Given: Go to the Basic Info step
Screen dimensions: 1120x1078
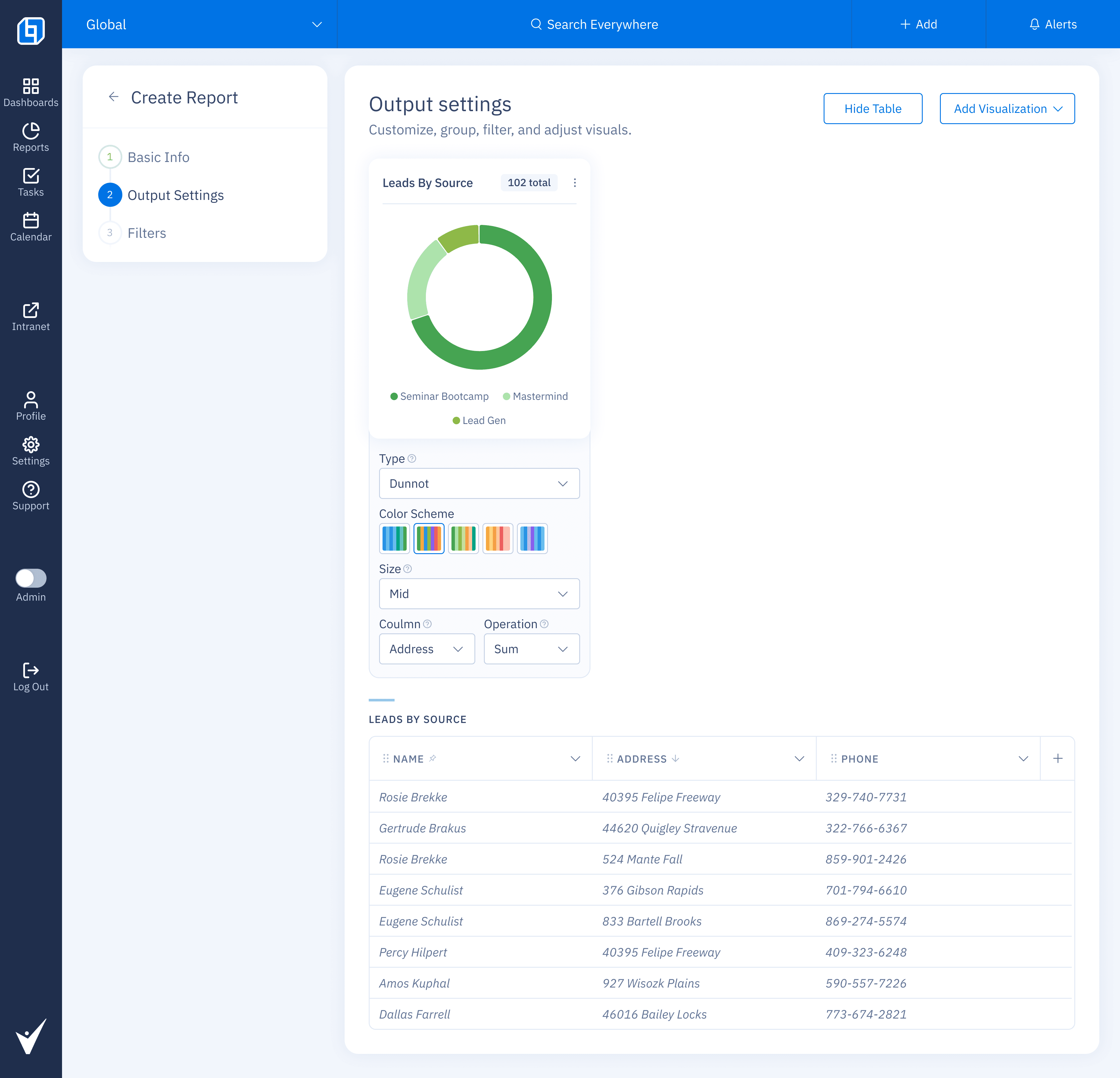Looking at the screenshot, I should [158, 157].
